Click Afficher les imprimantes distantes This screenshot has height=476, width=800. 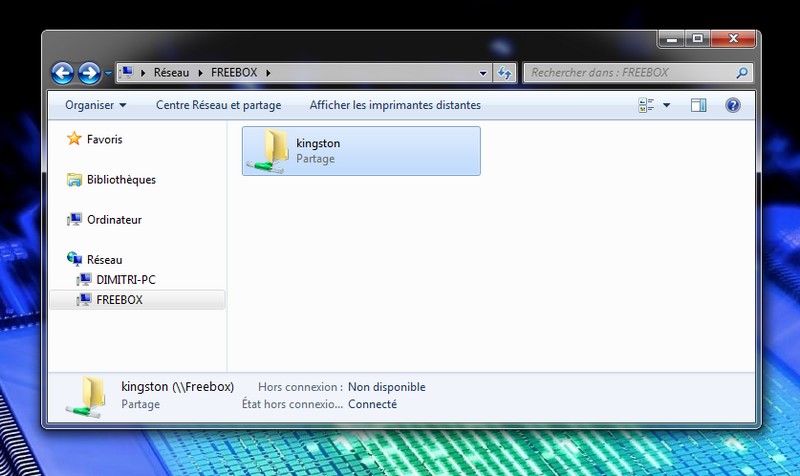click(395, 105)
